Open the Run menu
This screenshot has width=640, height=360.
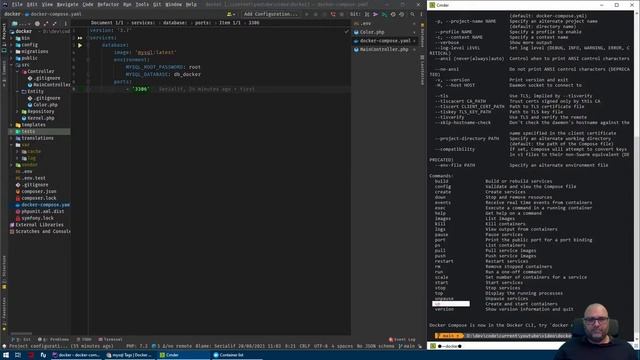[x=127, y=4]
